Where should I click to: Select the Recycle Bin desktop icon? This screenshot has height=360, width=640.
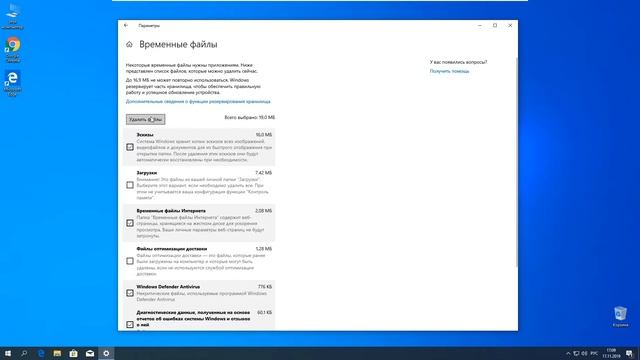pos(620,317)
